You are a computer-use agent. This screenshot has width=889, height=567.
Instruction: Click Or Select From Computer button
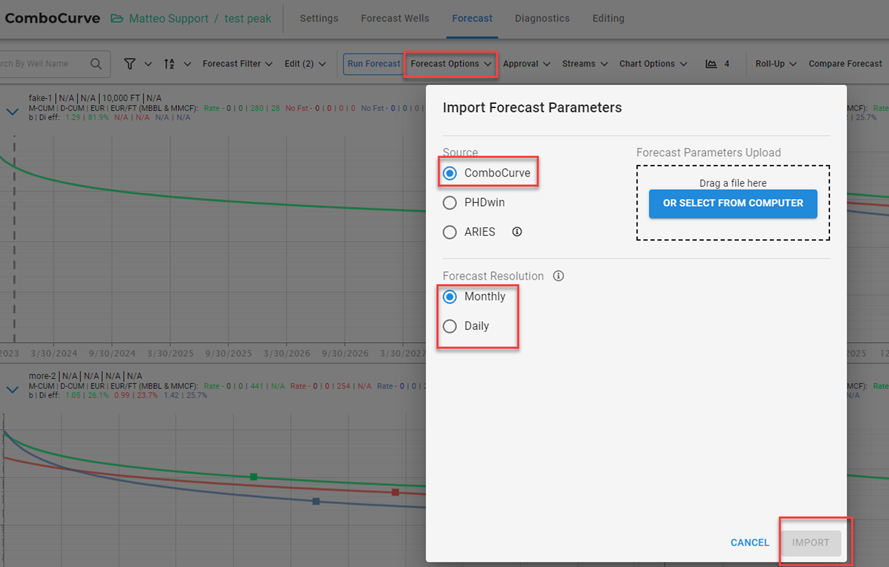point(733,204)
